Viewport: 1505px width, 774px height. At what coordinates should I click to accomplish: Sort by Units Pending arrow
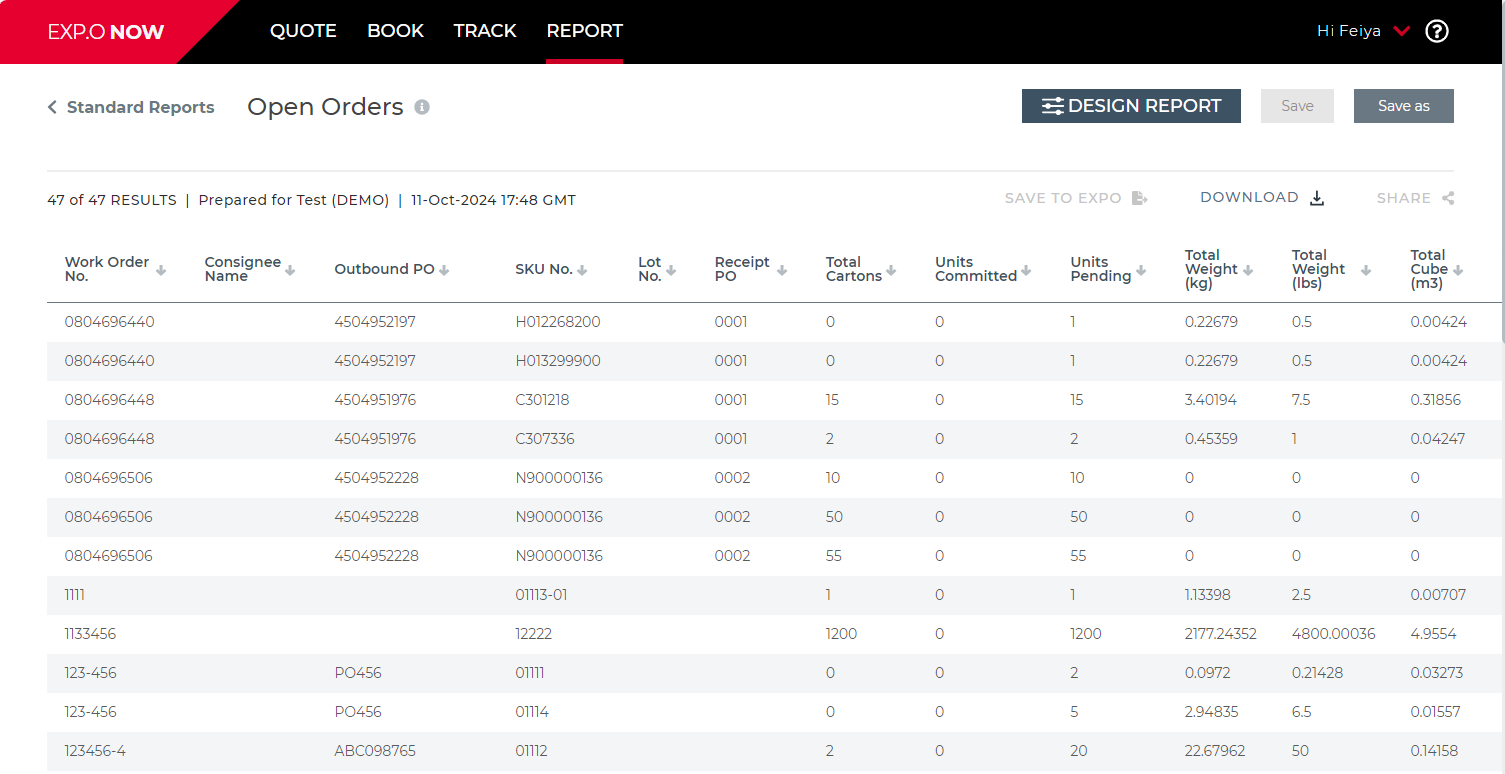tap(1140, 270)
